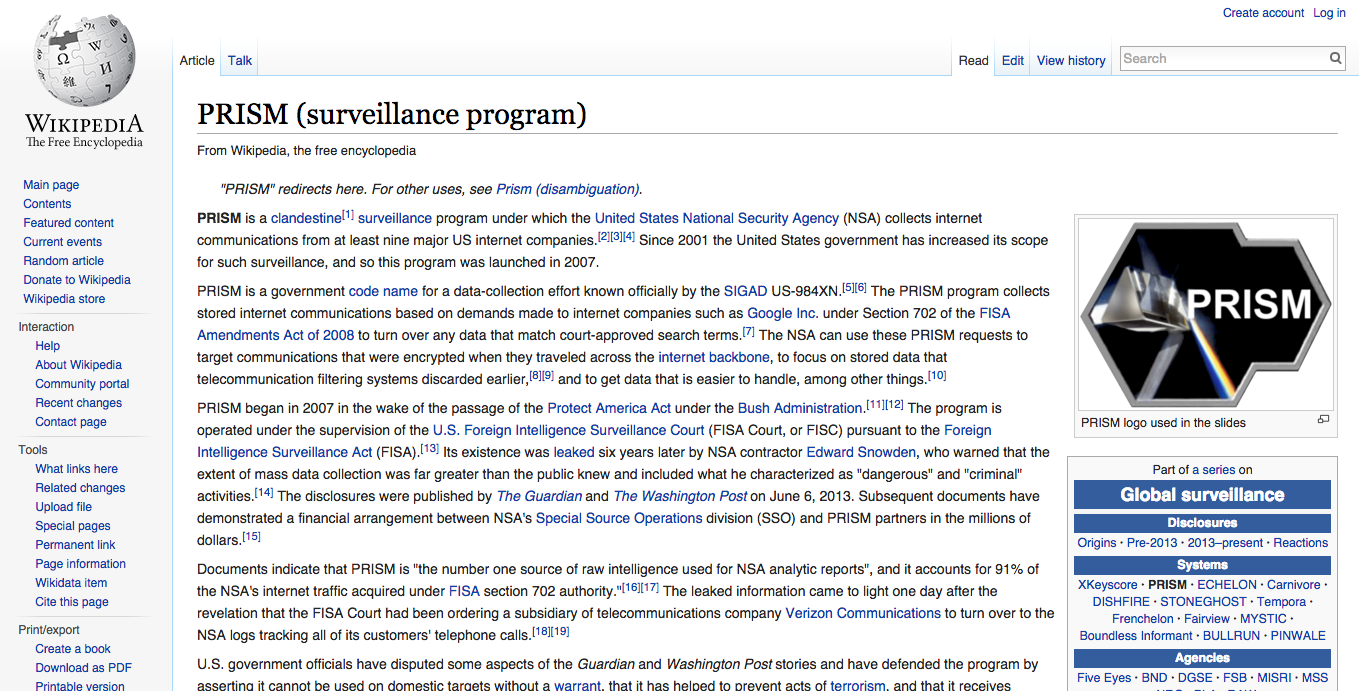Open a Random article
Viewport: 1359px width, 691px height.
point(64,261)
